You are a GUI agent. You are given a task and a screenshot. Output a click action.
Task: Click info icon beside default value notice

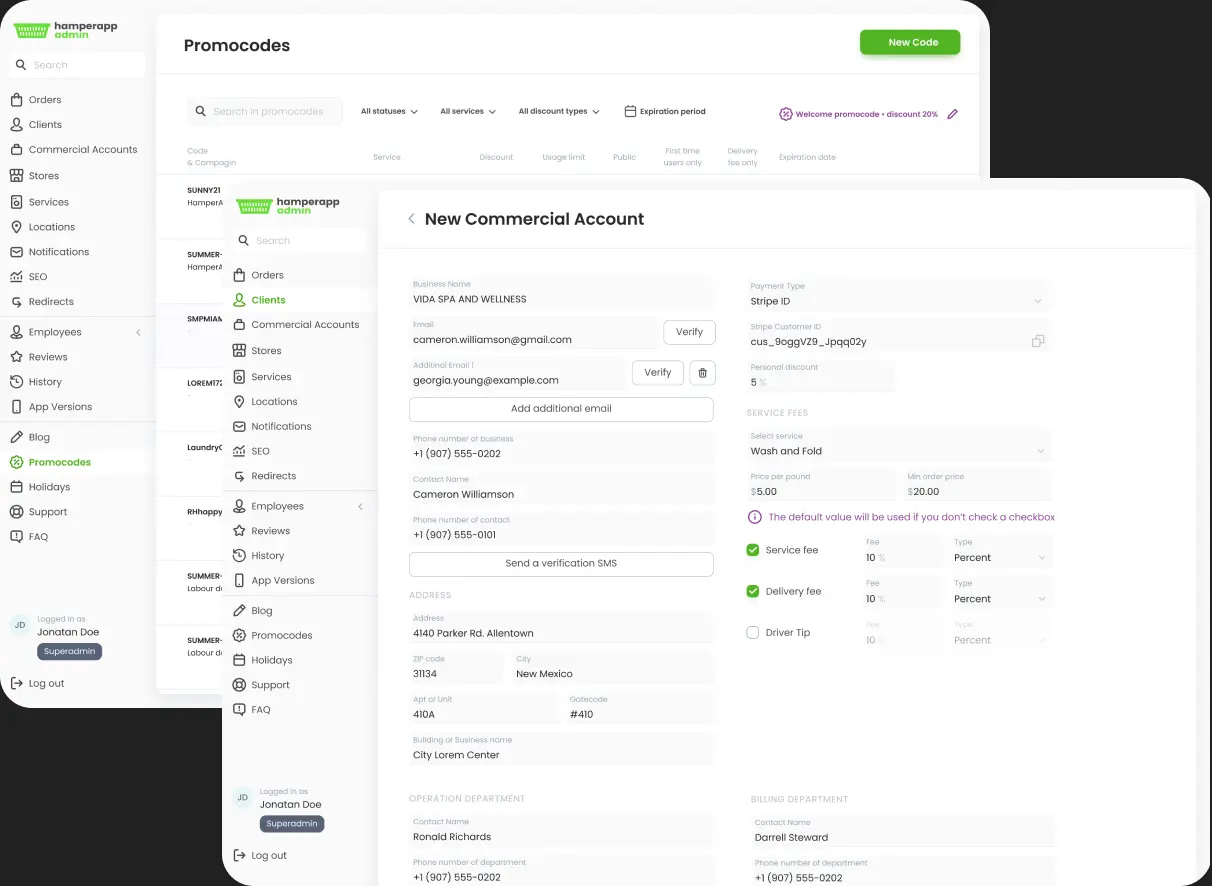tap(755, 517)
